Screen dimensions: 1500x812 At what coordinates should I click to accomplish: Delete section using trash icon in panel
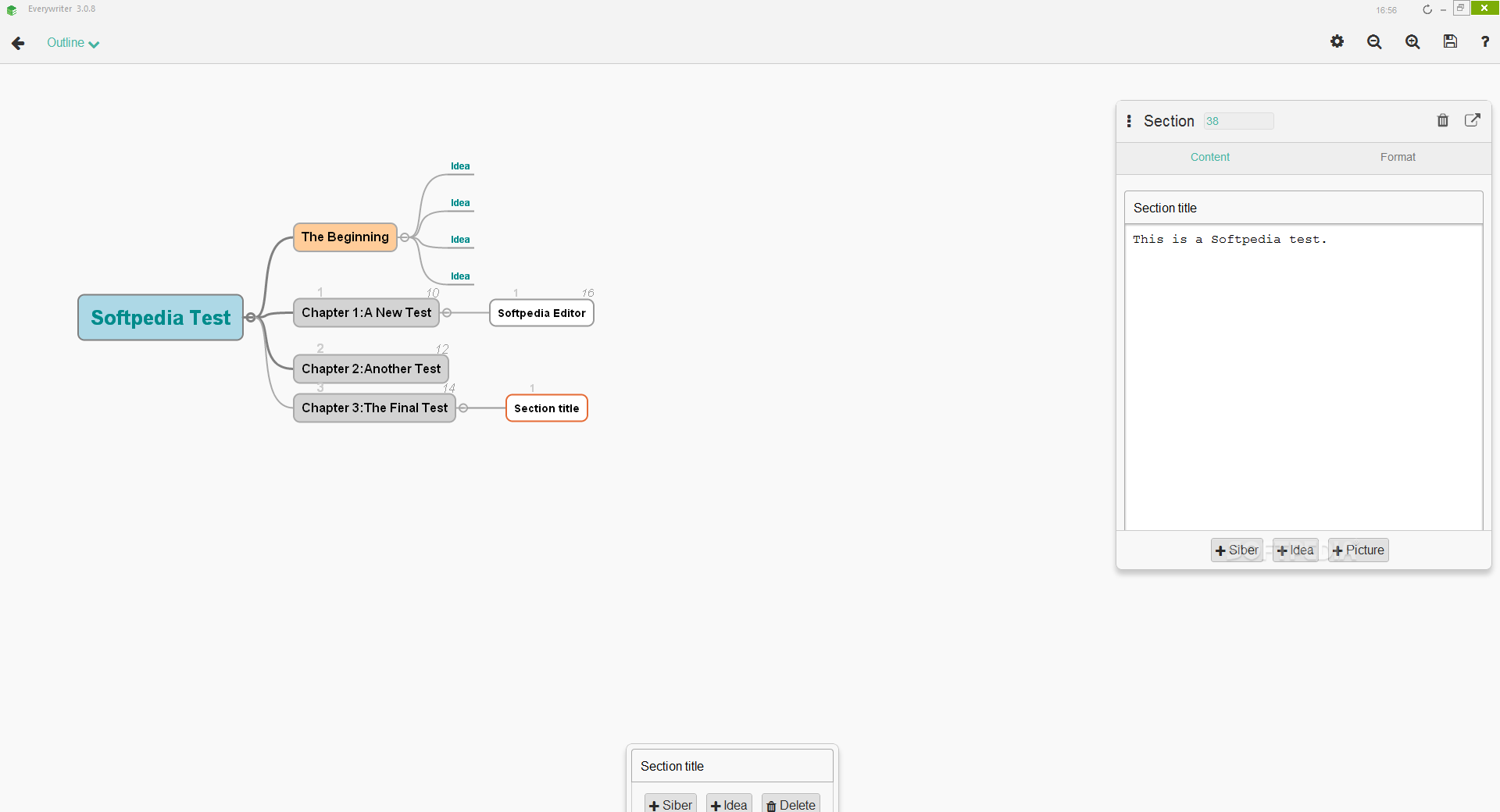(1443, 120)
